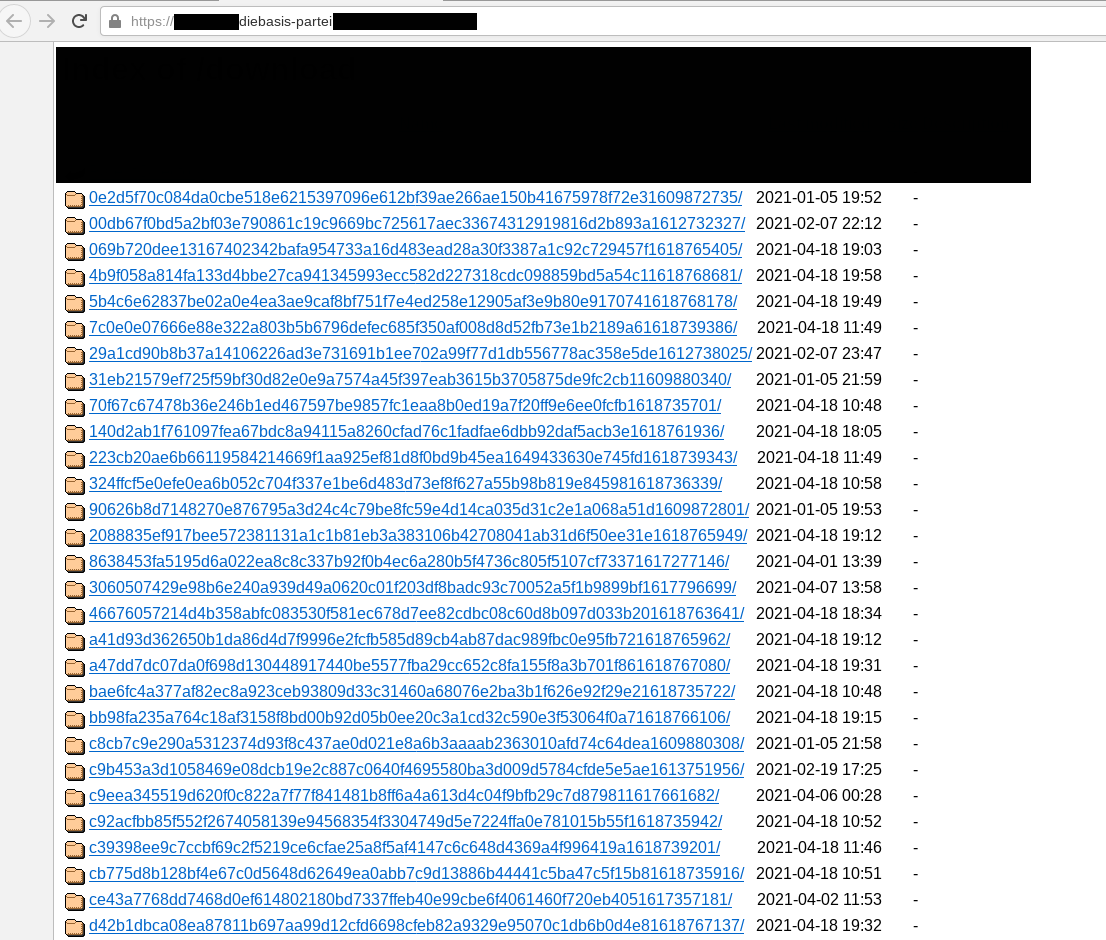The height and width of the screenshot is (940, 1106).
Task: Click folder icon beside 29a1cd90b8b3 entry
Action: pyautogui.click(x=75, y=355)
